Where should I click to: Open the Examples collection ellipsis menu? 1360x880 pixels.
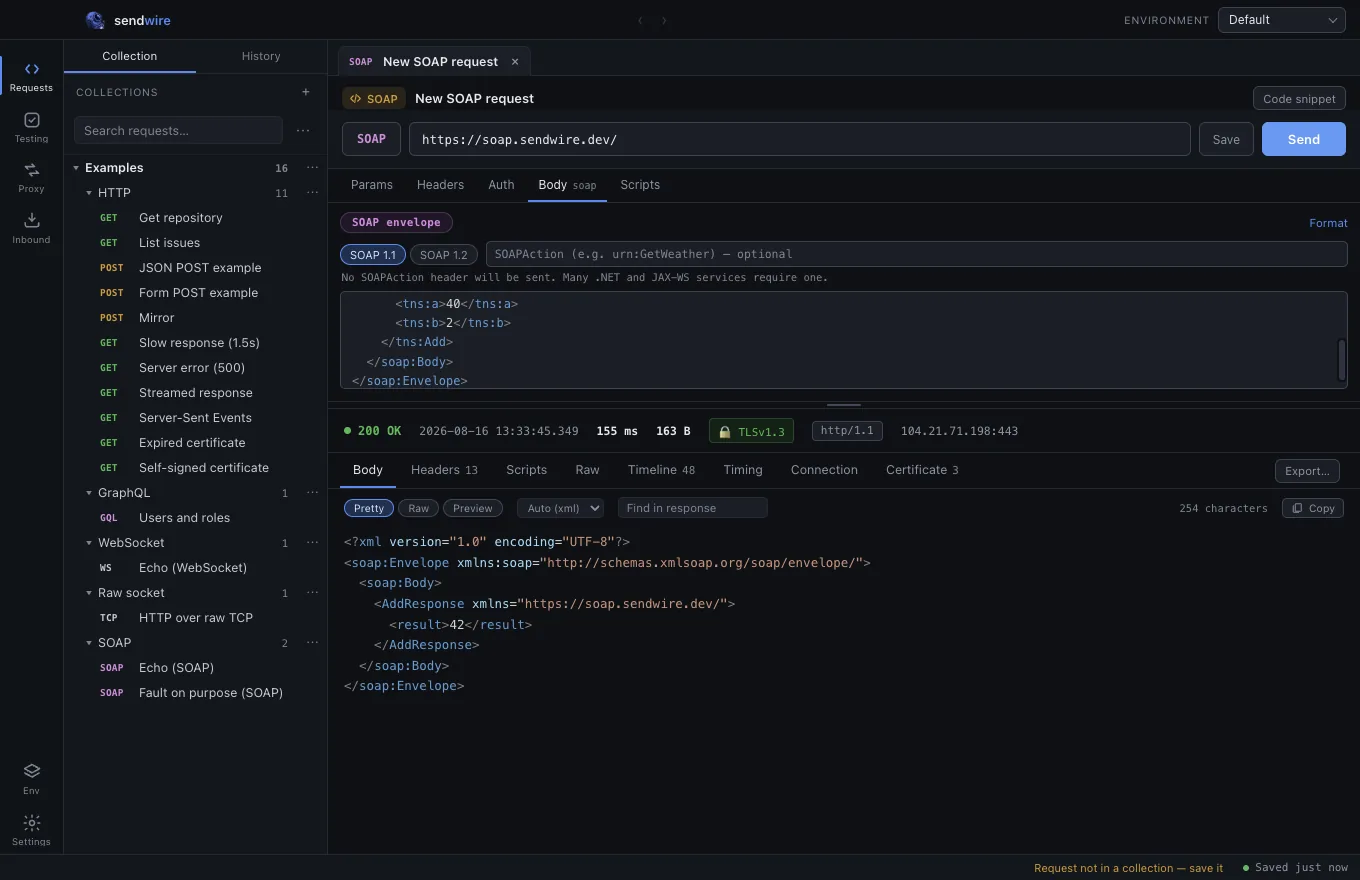pos(313,168)
